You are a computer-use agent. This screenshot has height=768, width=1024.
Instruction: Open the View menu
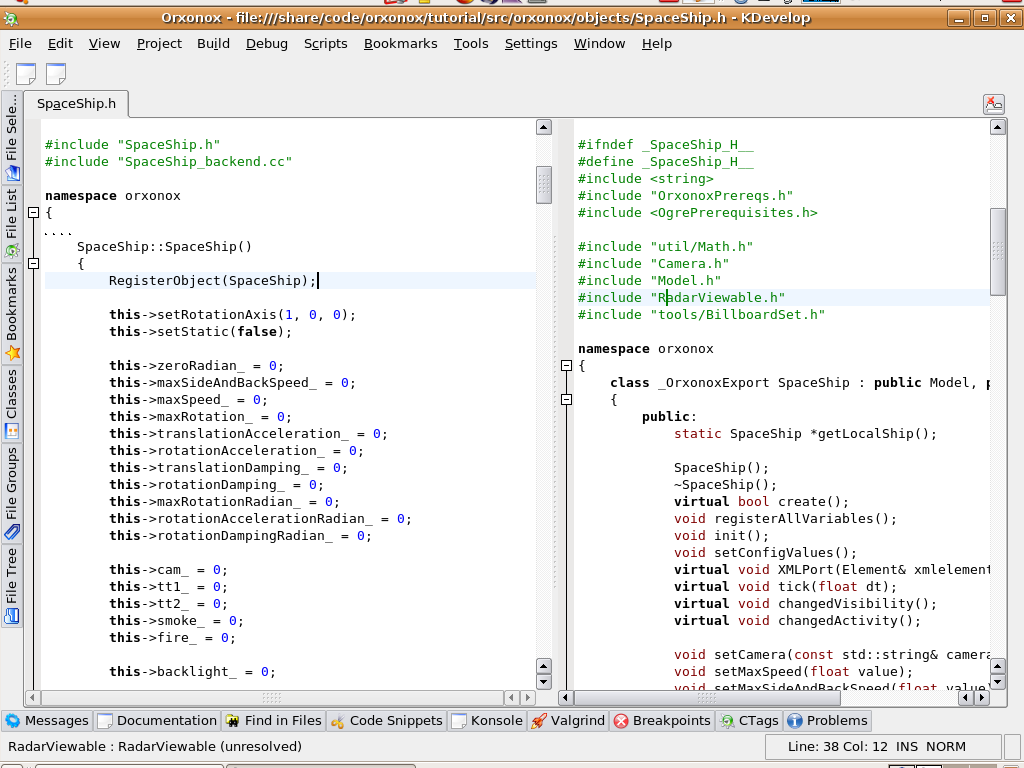[104, 44]
